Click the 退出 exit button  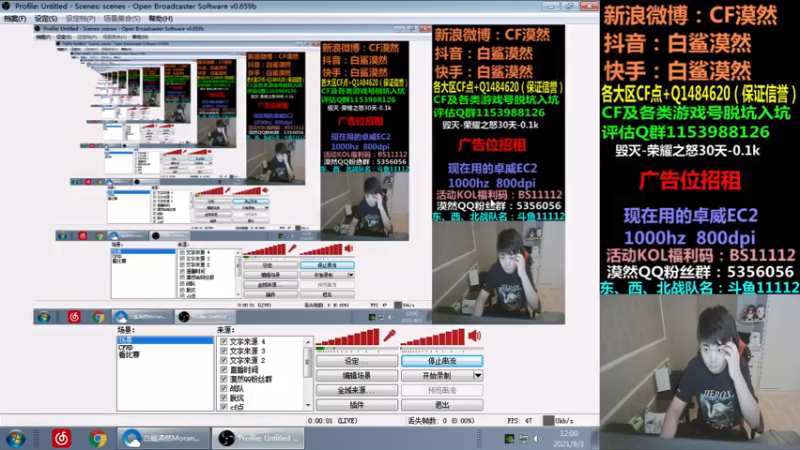pyautogui.click(x=442, y=405)
